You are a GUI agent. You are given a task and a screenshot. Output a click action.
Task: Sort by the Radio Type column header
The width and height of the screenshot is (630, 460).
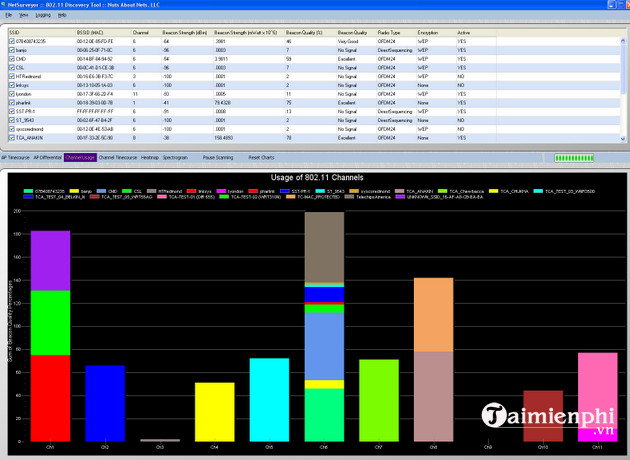coord(396,33)
